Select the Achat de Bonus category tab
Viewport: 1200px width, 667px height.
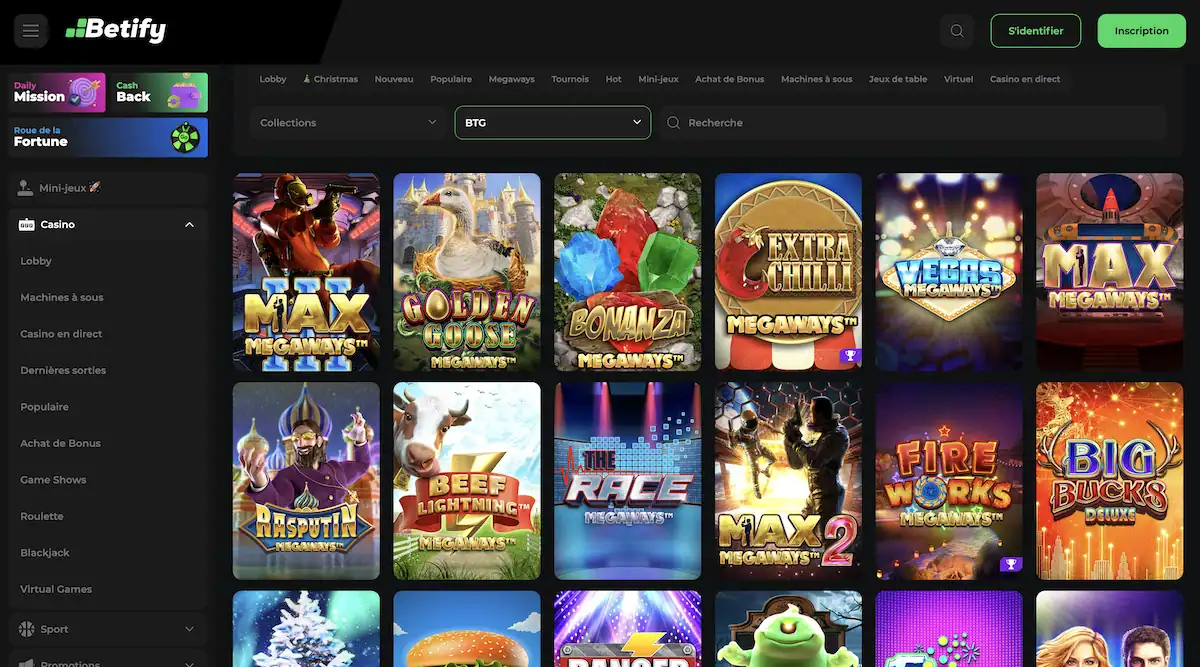730,79
